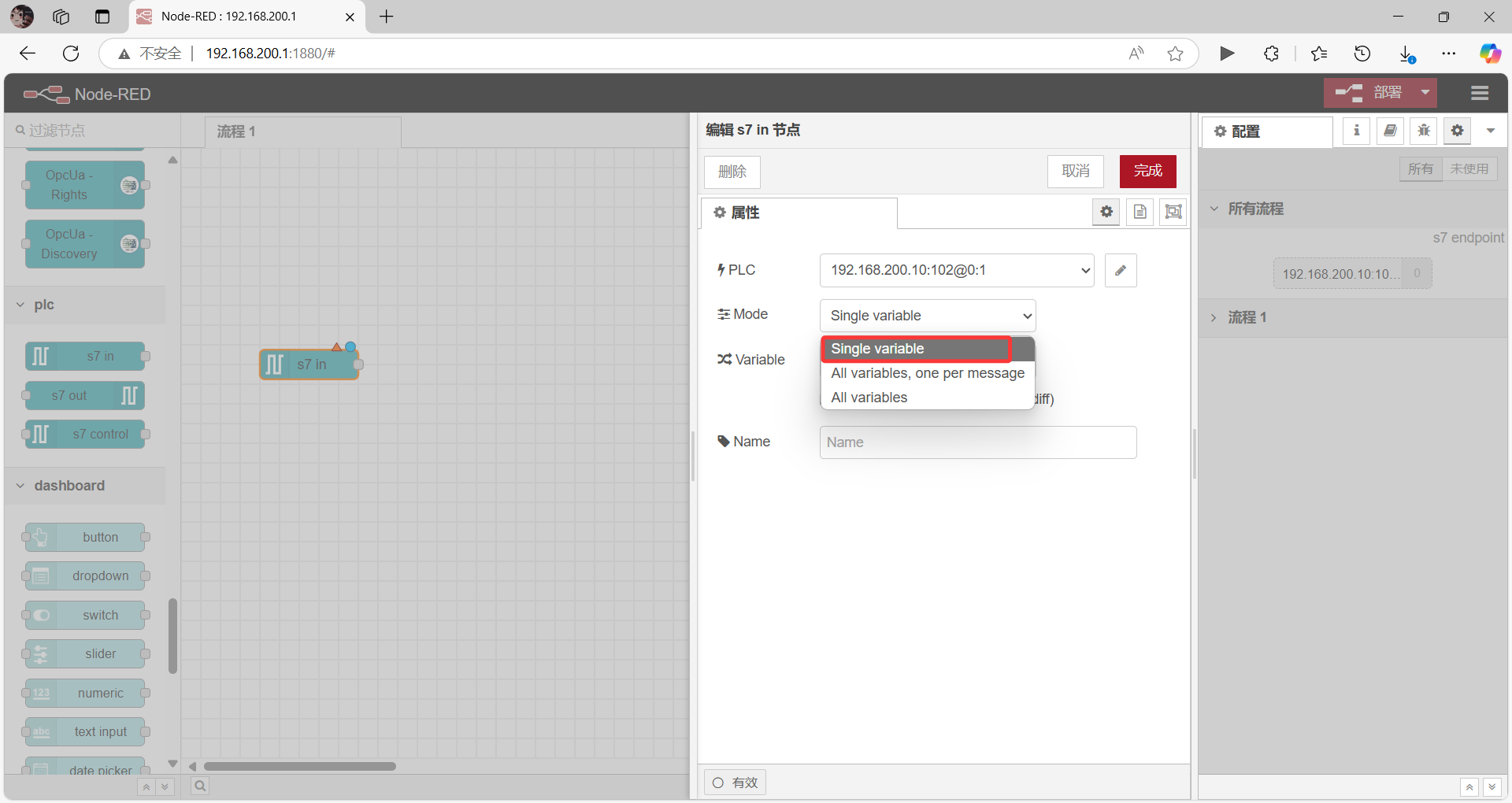Select 'Single variable' mode option
The width and height of the screenshot is (1512, 803).
tap(928, 349)
